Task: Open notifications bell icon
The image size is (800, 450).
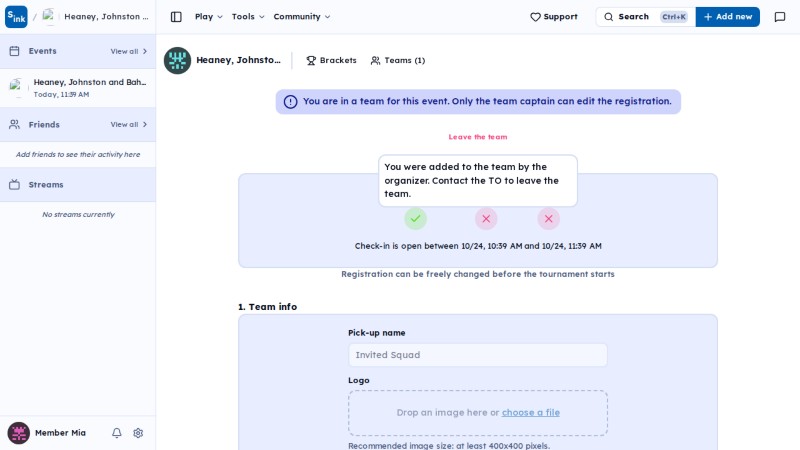Action: 117,433
